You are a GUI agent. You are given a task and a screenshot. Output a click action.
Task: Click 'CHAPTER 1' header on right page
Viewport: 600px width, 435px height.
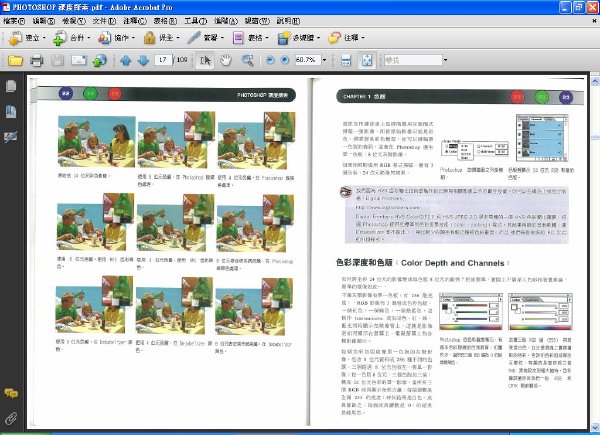357,97
